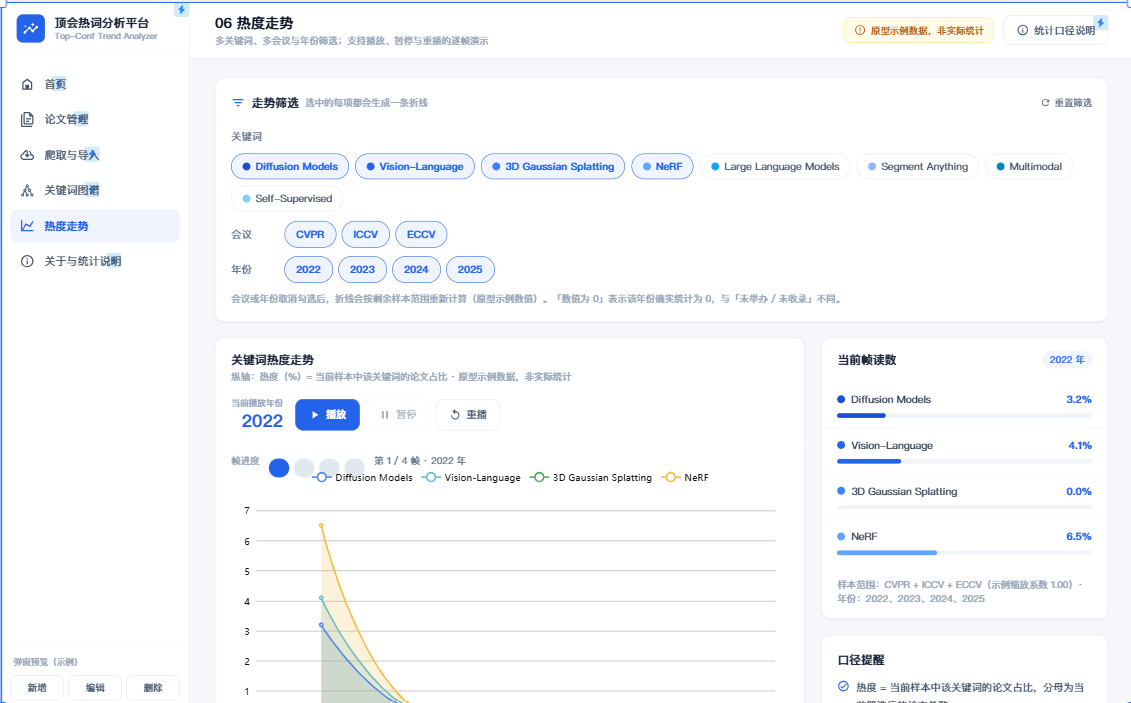The width and height of the screenshot is (1131, 703).
Task: Toggle the ECCV conference chip
Action: tap(421, 234)
